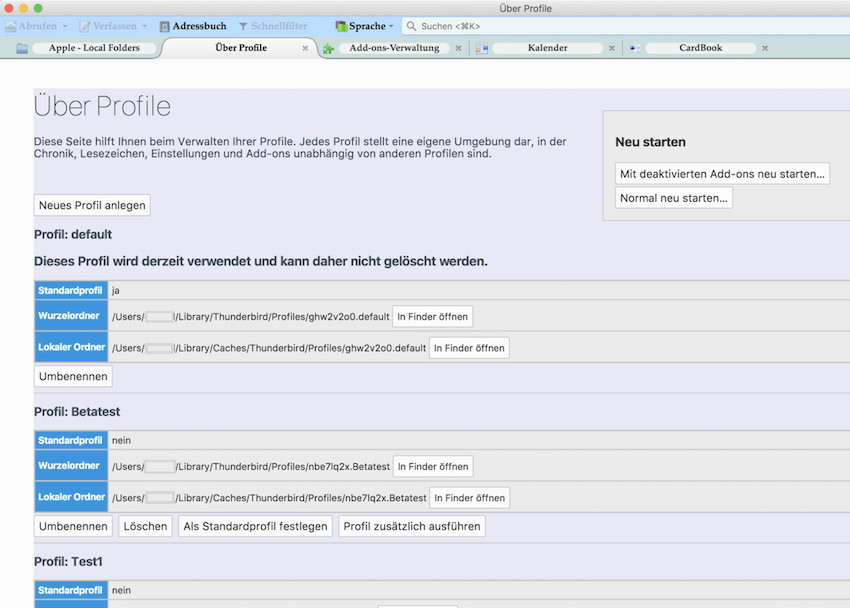
Task: Close the Über Profile tab
Action: tap(305, 48)
